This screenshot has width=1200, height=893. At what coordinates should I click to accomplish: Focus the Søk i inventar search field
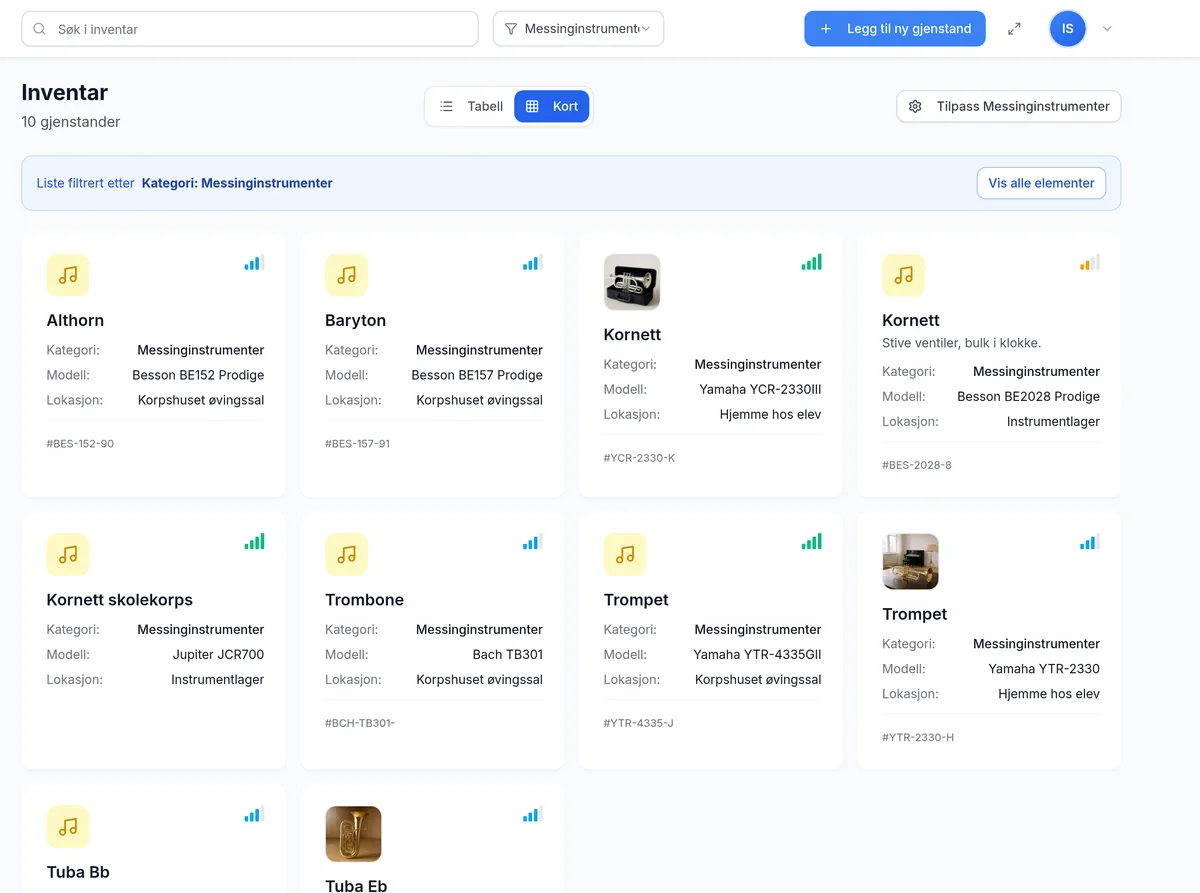tap(250, 29)
